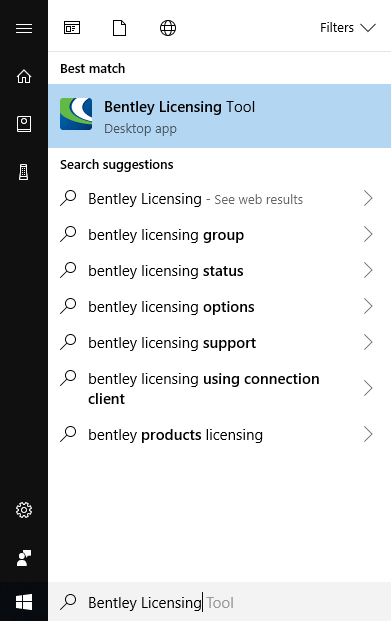Go to Home in the search sidebar
391x621 pixels.
pos(24,76)
